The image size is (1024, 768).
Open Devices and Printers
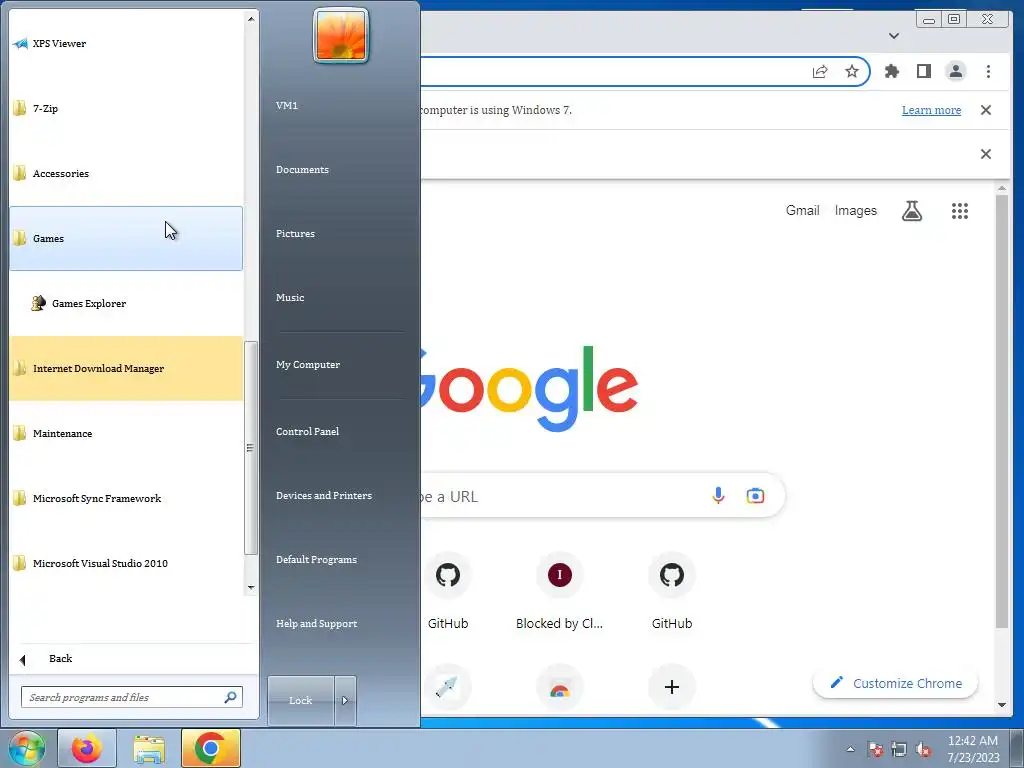click(x=324, y=496)
